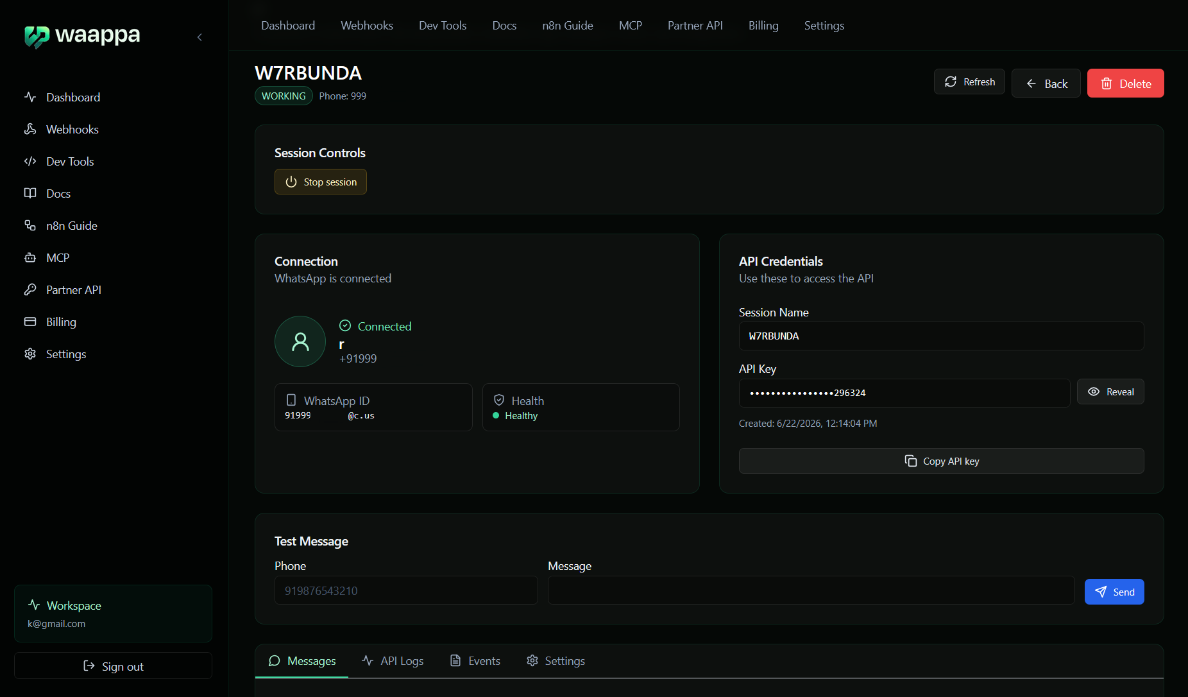Open the session Settings tab
Viewport: 1188px width, 697px height.
555,661
